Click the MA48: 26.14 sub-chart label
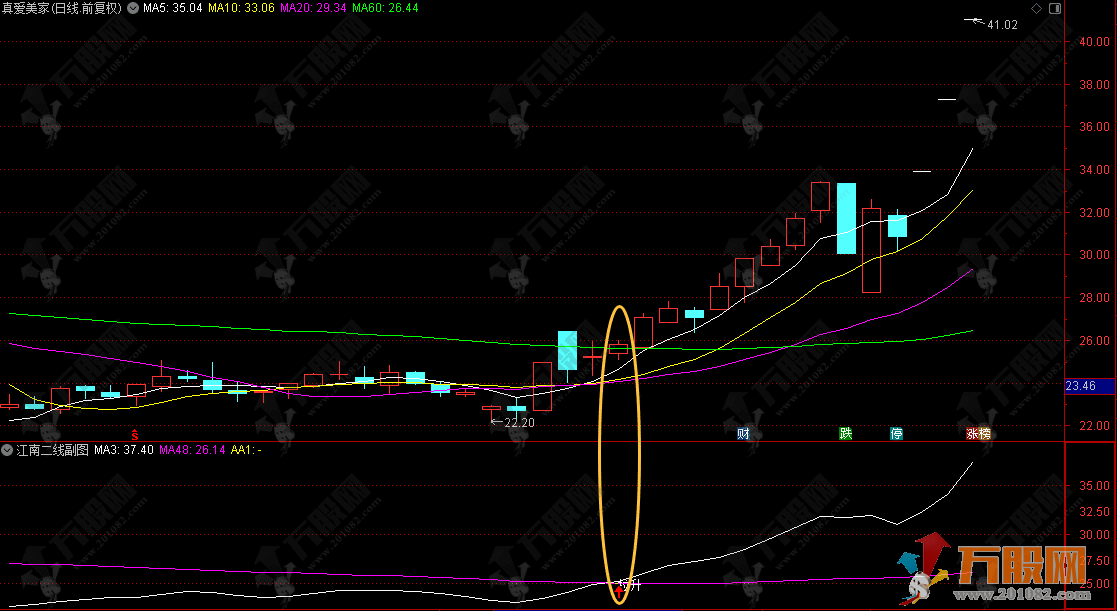This screenshot has height=611, width=1117. click(x=192, y=450)
